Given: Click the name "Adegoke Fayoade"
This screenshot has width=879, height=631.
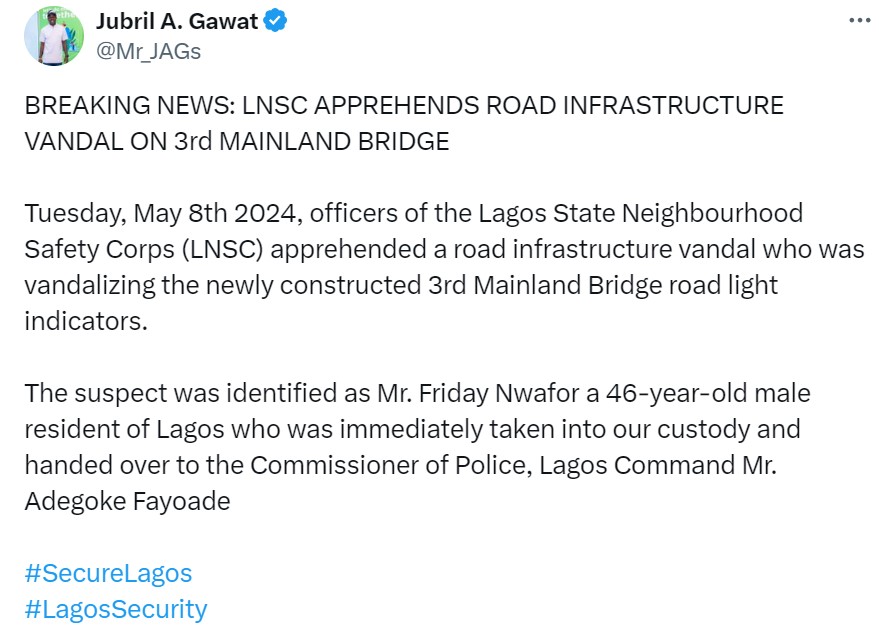Looking at the screenshot, I should (127, 501).
